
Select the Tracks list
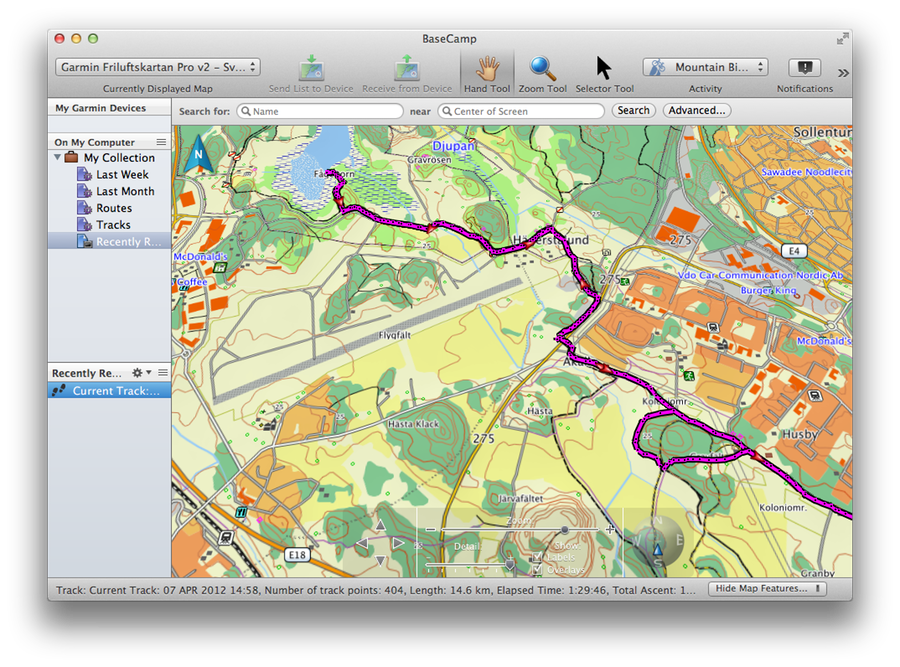[x=113, y=225]
